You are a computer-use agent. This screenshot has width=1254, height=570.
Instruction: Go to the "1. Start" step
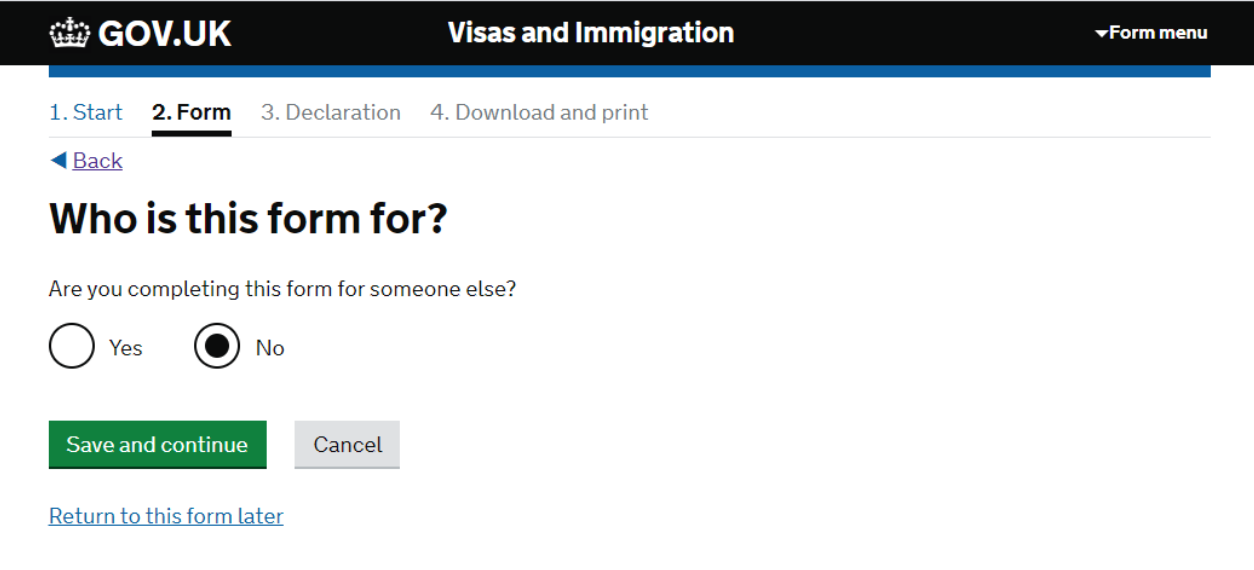pyautogui.click(x=86, y=112)
